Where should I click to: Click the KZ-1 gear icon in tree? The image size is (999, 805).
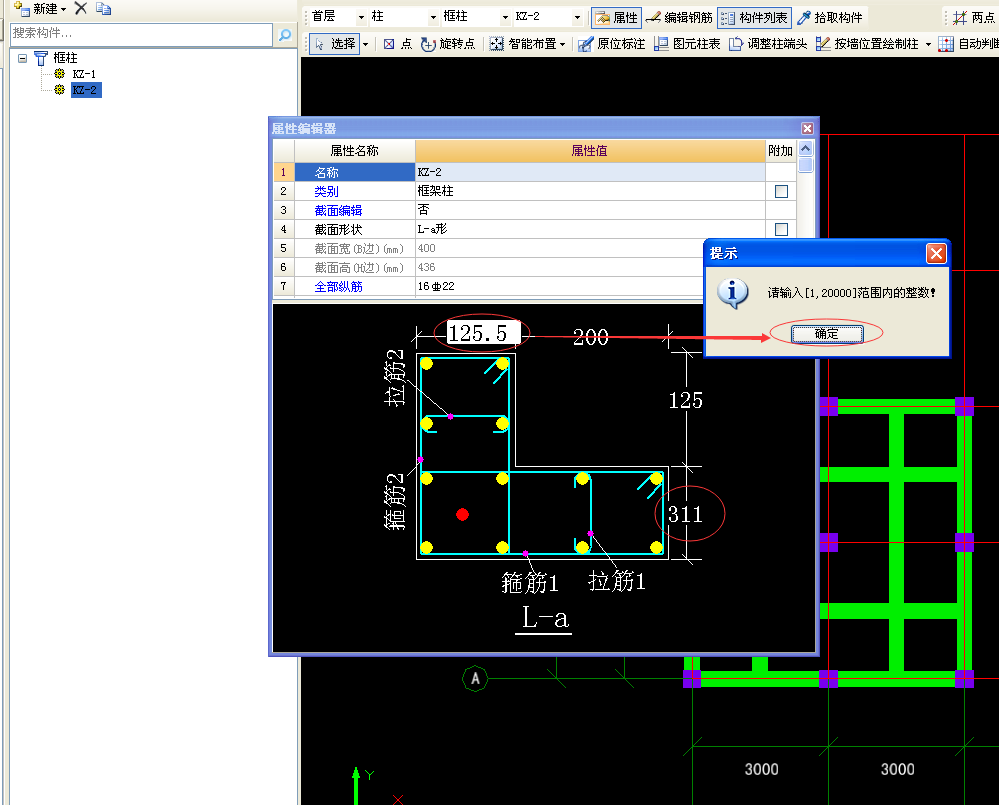[59, 74]
